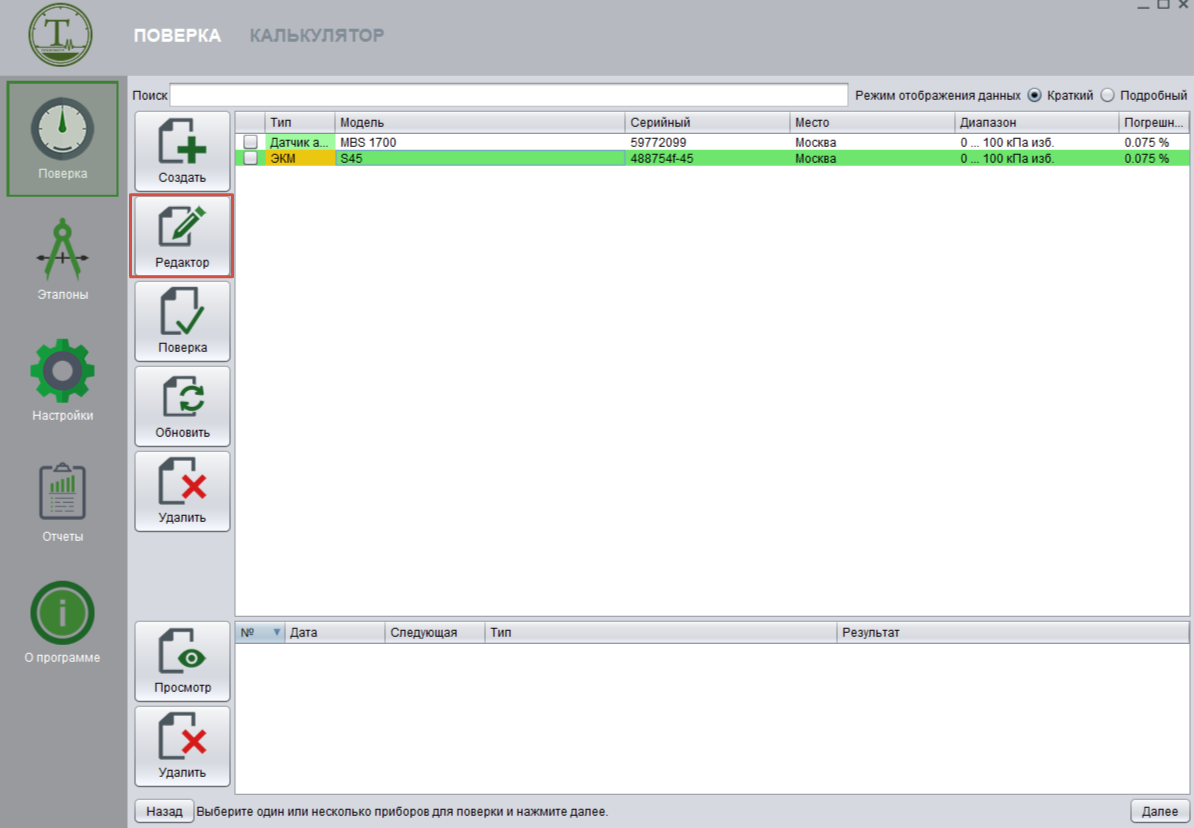
Task: Open Настройки gear icon in sidebar
Action: (x=63, y=372)
